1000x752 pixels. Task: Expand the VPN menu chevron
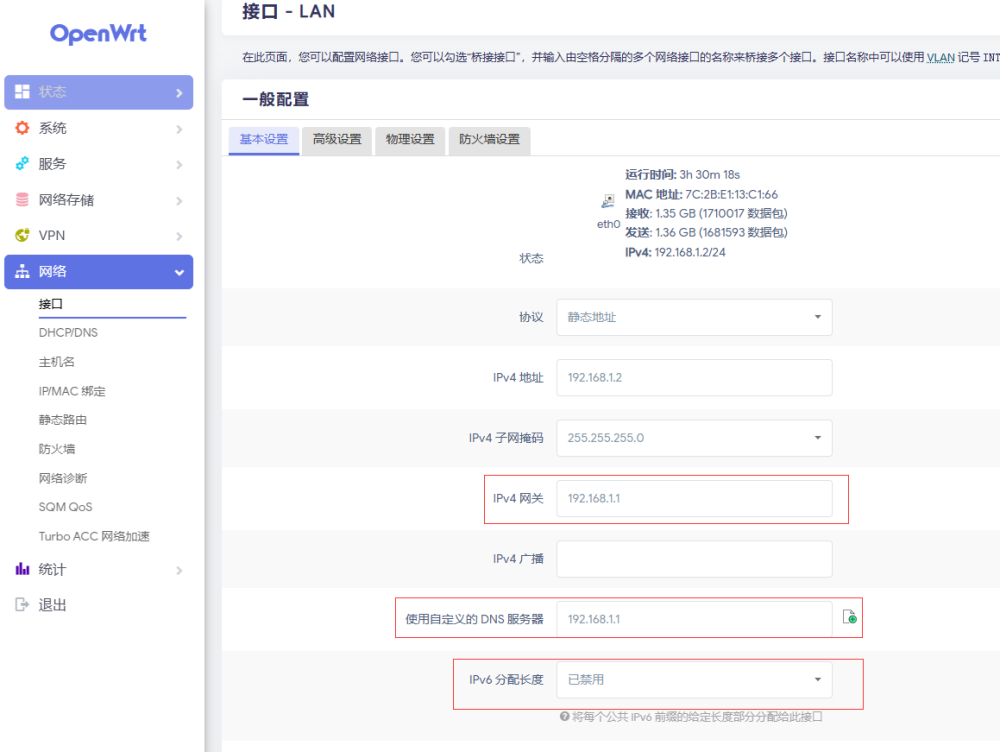tap(179, 237)
